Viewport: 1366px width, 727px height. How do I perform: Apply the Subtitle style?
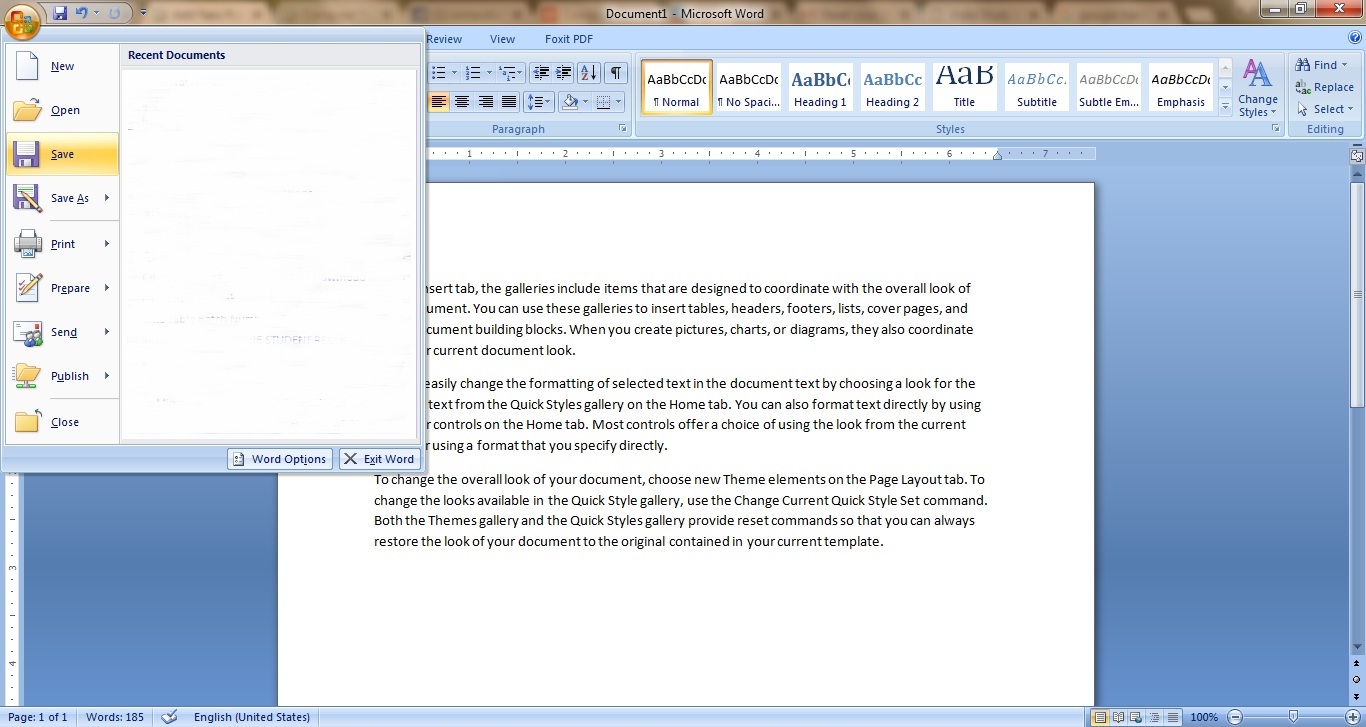point(1037,87)
